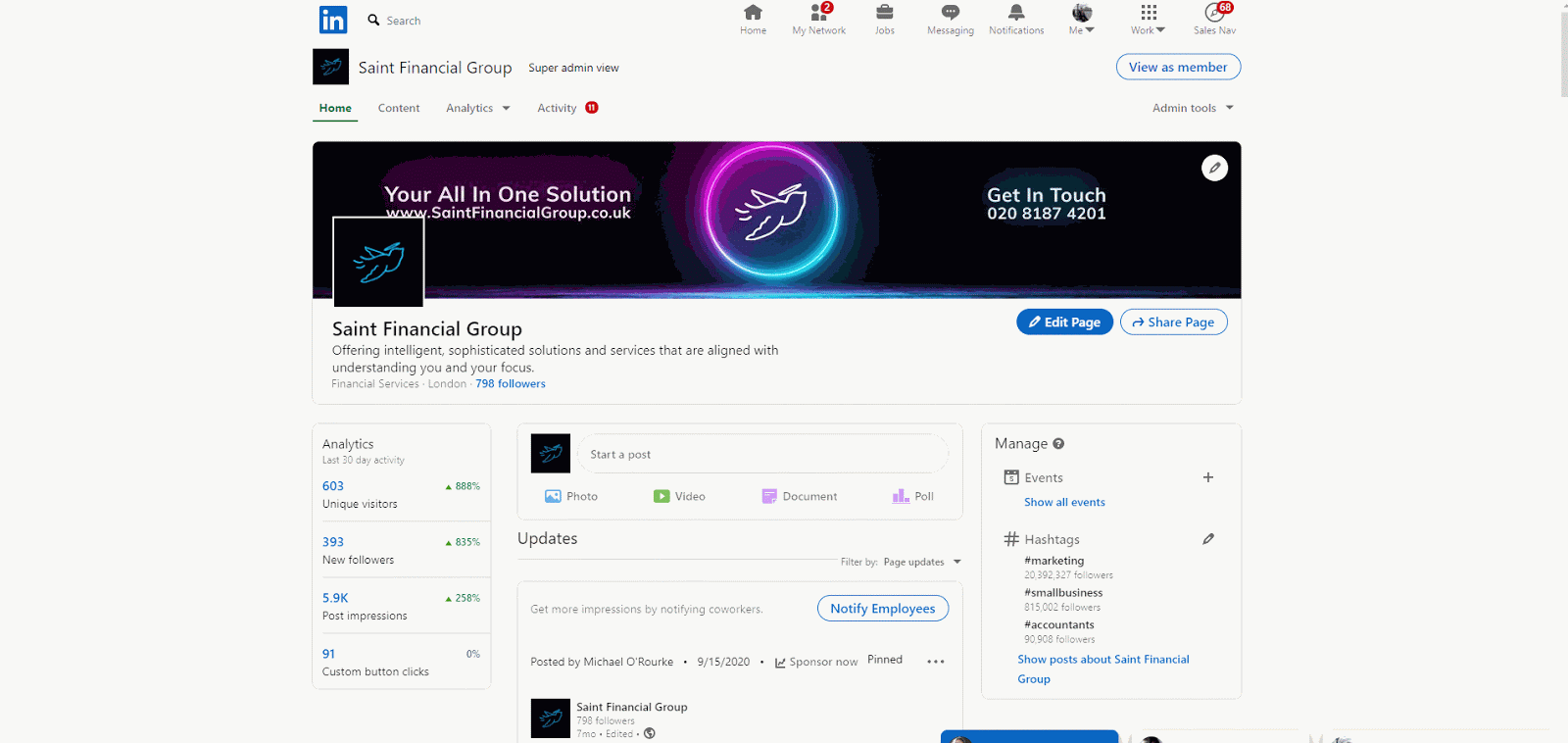Focus the Search field
This screenshot has width=1568, height=743.
[403, 21]
